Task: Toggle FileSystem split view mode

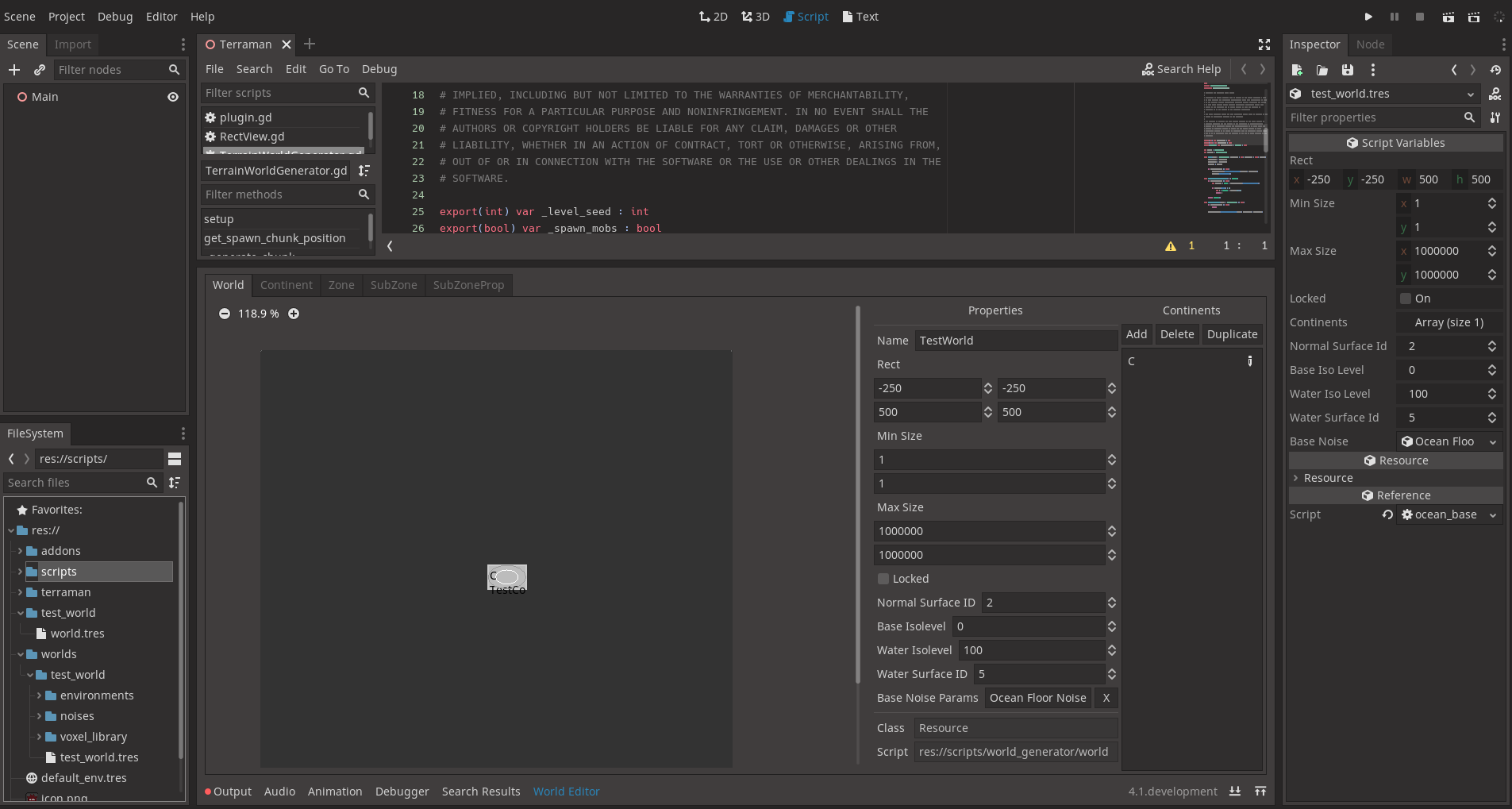Action: tap(175, 459)
